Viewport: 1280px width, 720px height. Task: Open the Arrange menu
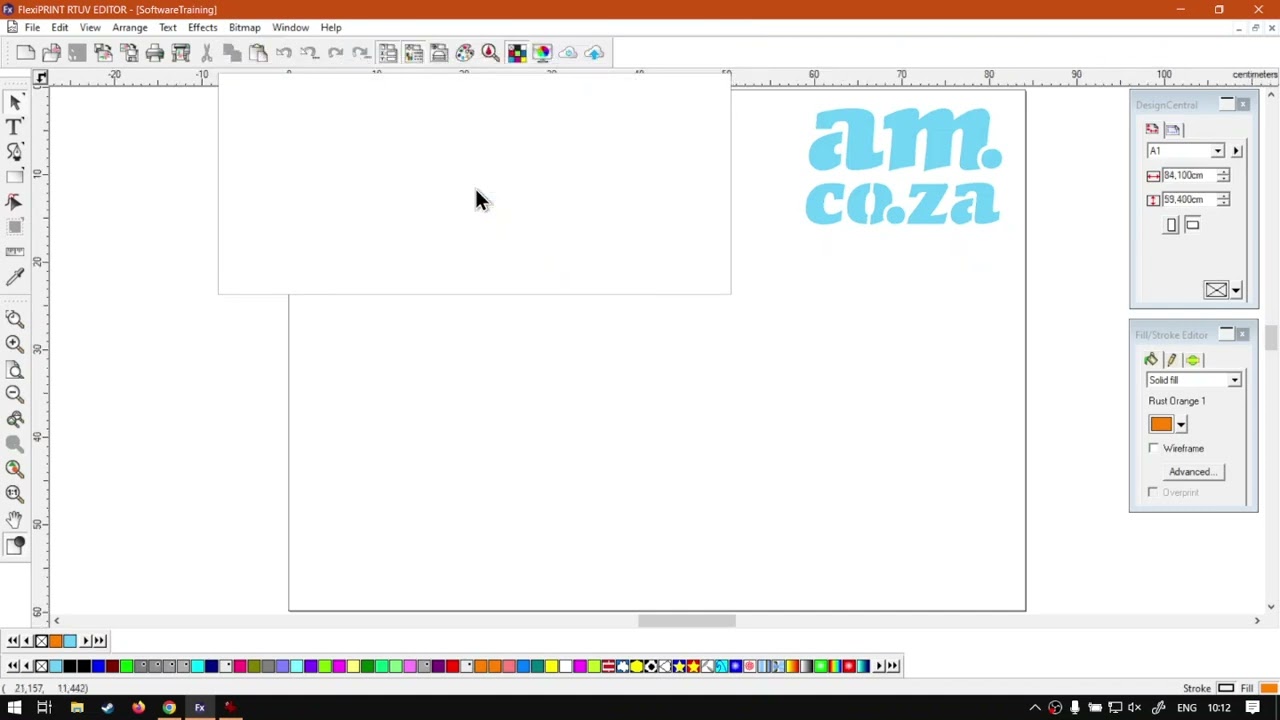point(130,28)
